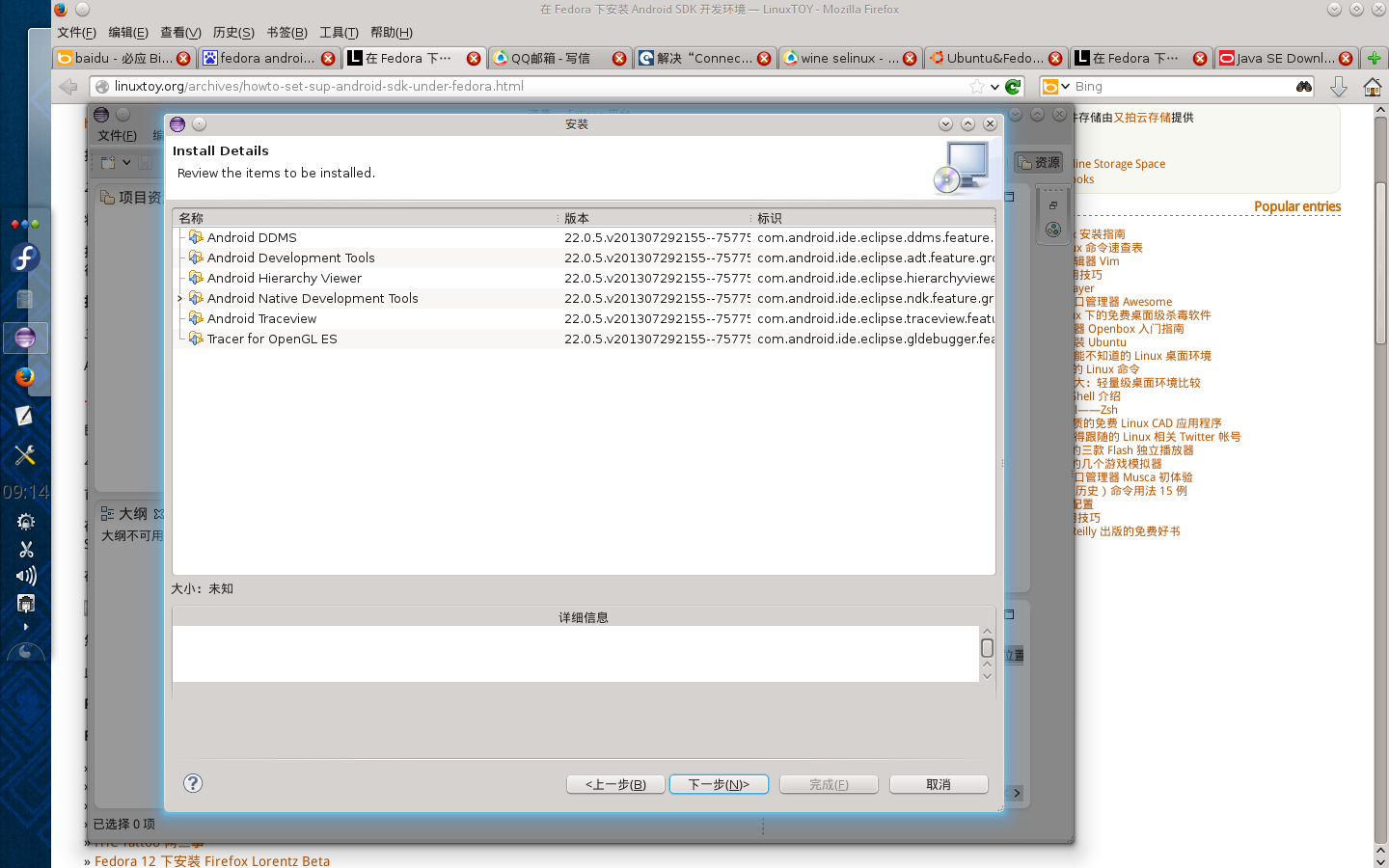The image size is (1389, 868).
Task: Click the Android Traceview feature icon
Action: pyautogui.click(x=196, y=318)
